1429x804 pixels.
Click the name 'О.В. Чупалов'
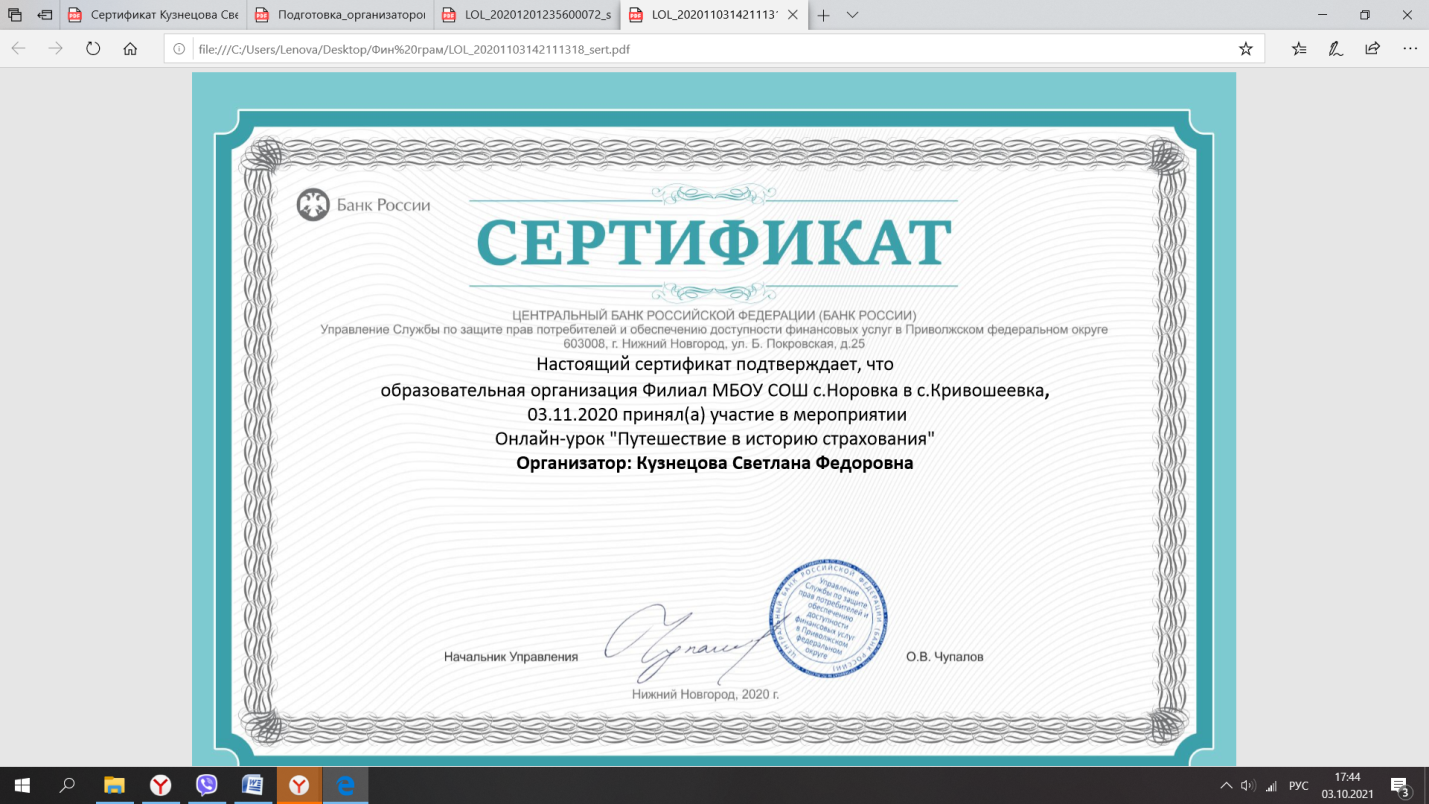[x=944, y=657]
